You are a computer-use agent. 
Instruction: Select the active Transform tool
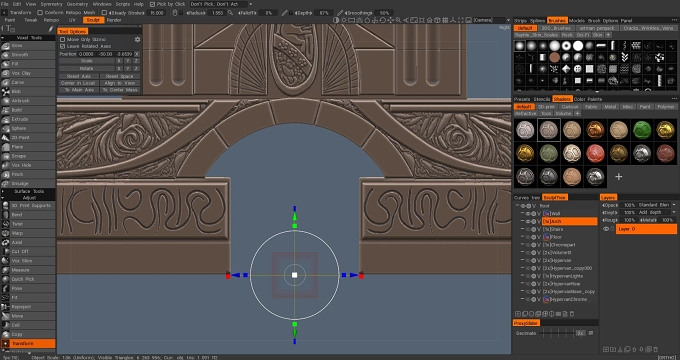28,344
